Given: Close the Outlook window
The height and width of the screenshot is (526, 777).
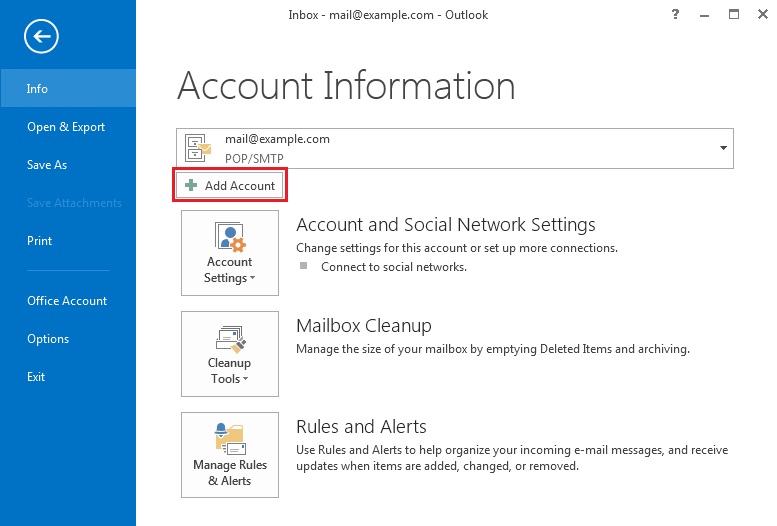Looking at the screenshot, I should 763,14.
